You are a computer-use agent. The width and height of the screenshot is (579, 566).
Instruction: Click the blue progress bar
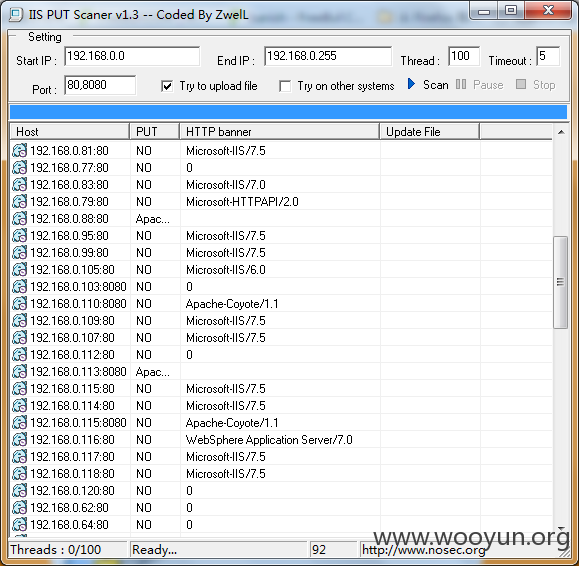tap(288, 112)
